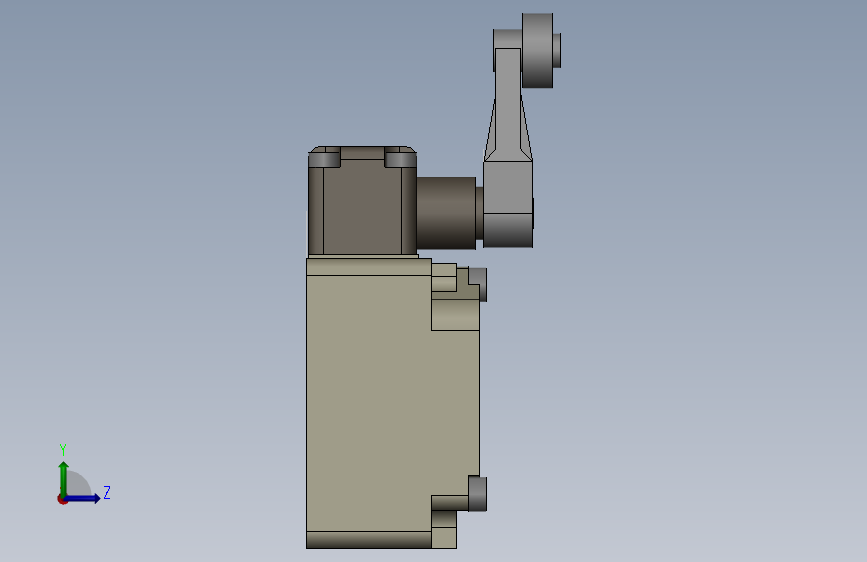Select the roller wheel at the lever top

click(x=537, y=50)
